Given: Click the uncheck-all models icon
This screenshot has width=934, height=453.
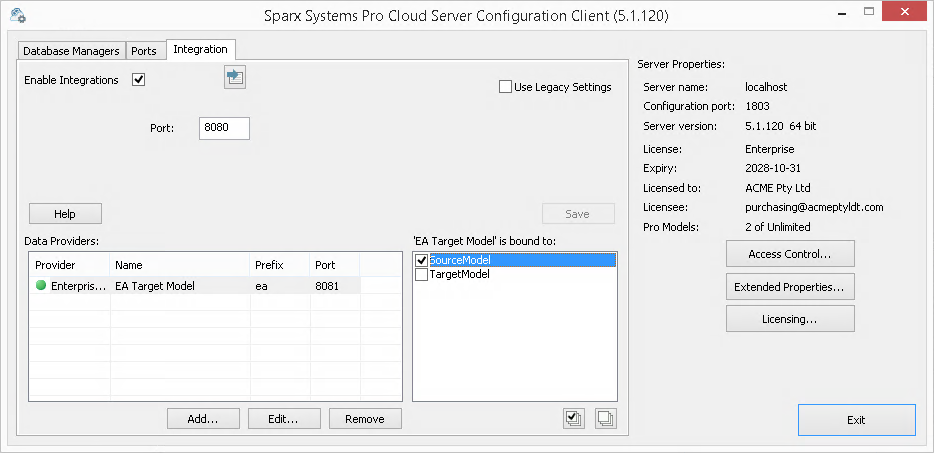Looking at the screenshot, I should tap(606, 419).
